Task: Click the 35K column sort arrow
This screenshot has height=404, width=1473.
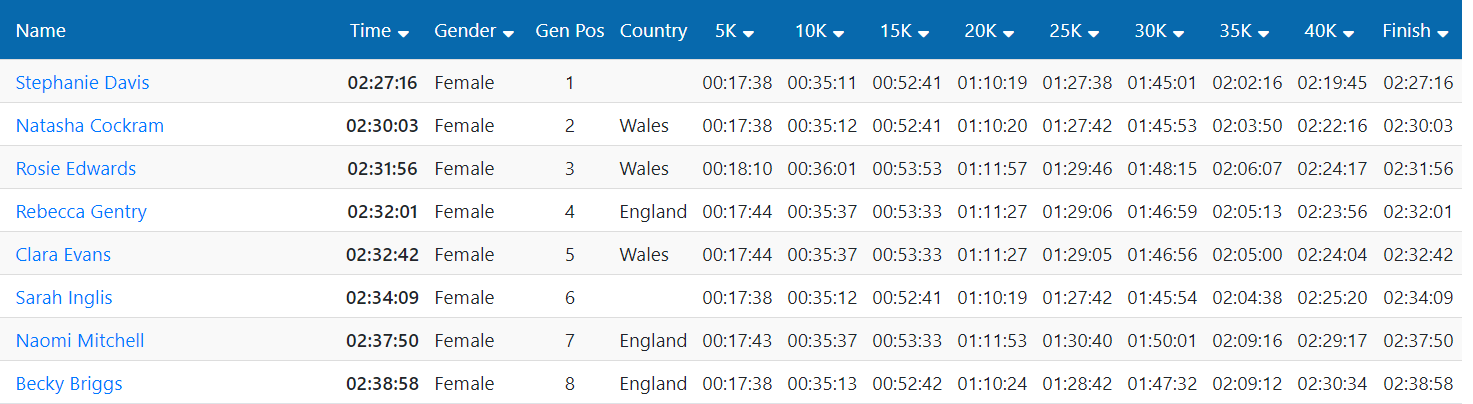Action: (1263, 33)
